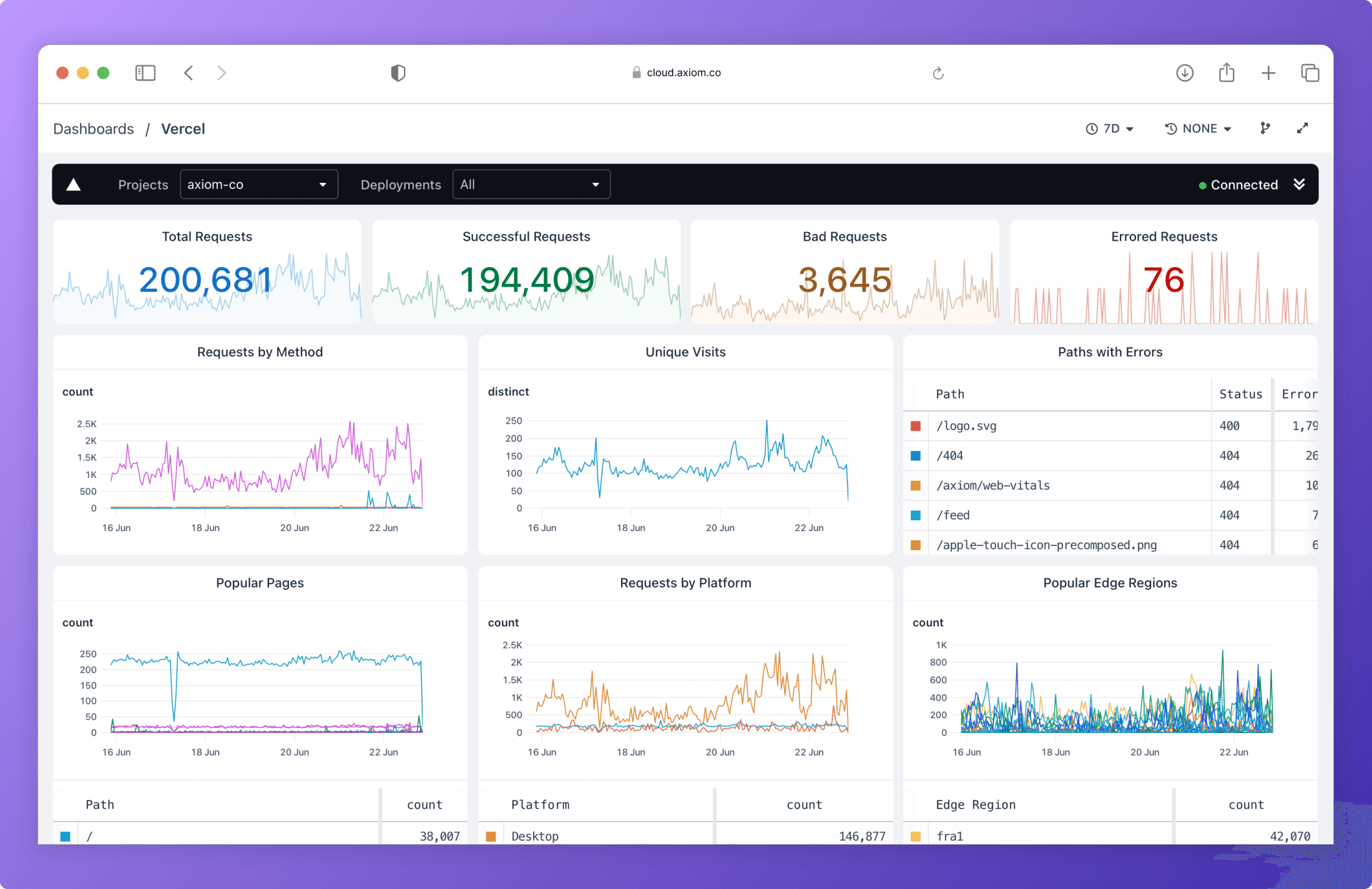Go back with the left chevron
Viewport: 1372px width, 889px height.
point(189,73)
